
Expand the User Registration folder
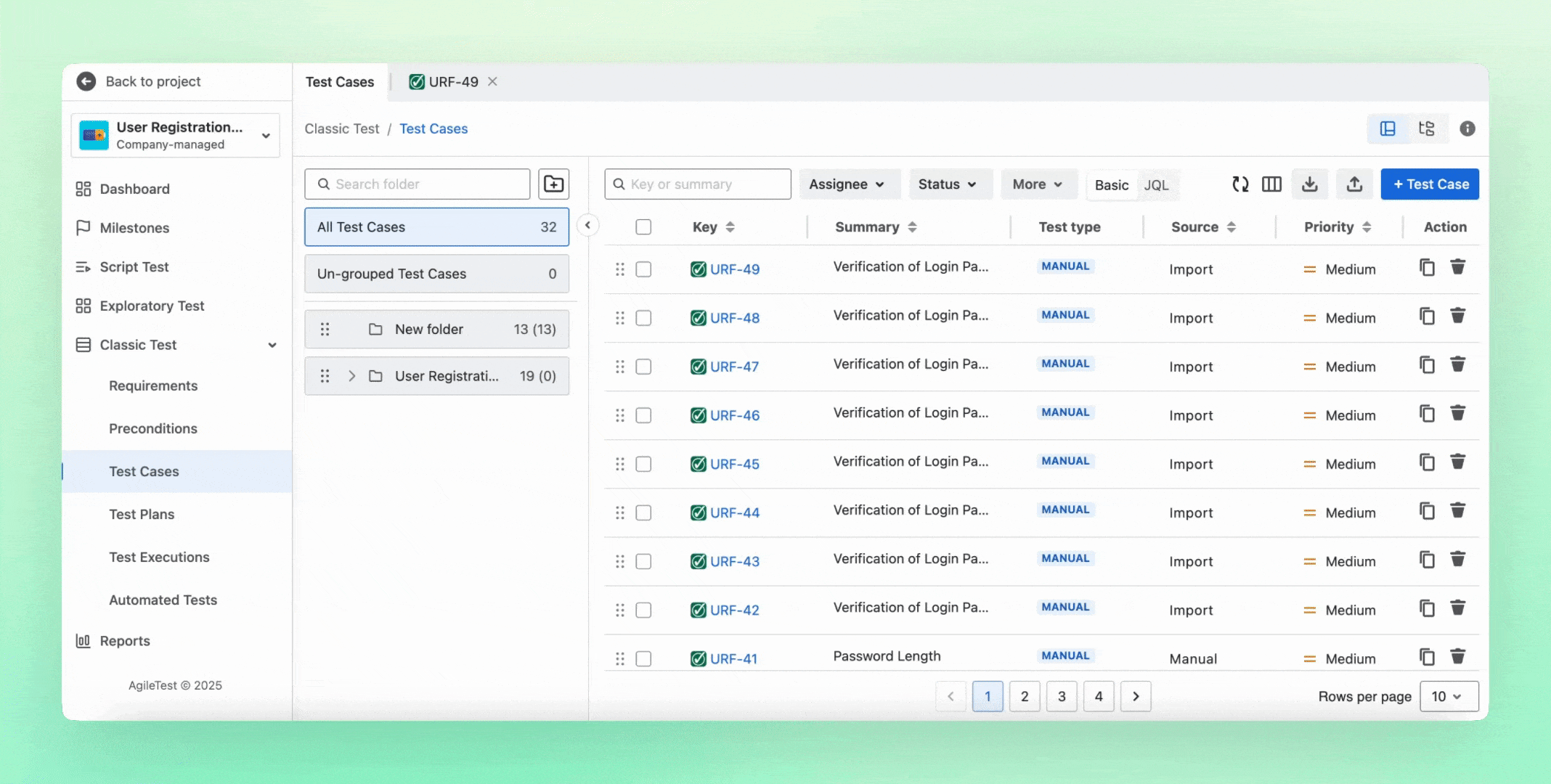(351, 376)
